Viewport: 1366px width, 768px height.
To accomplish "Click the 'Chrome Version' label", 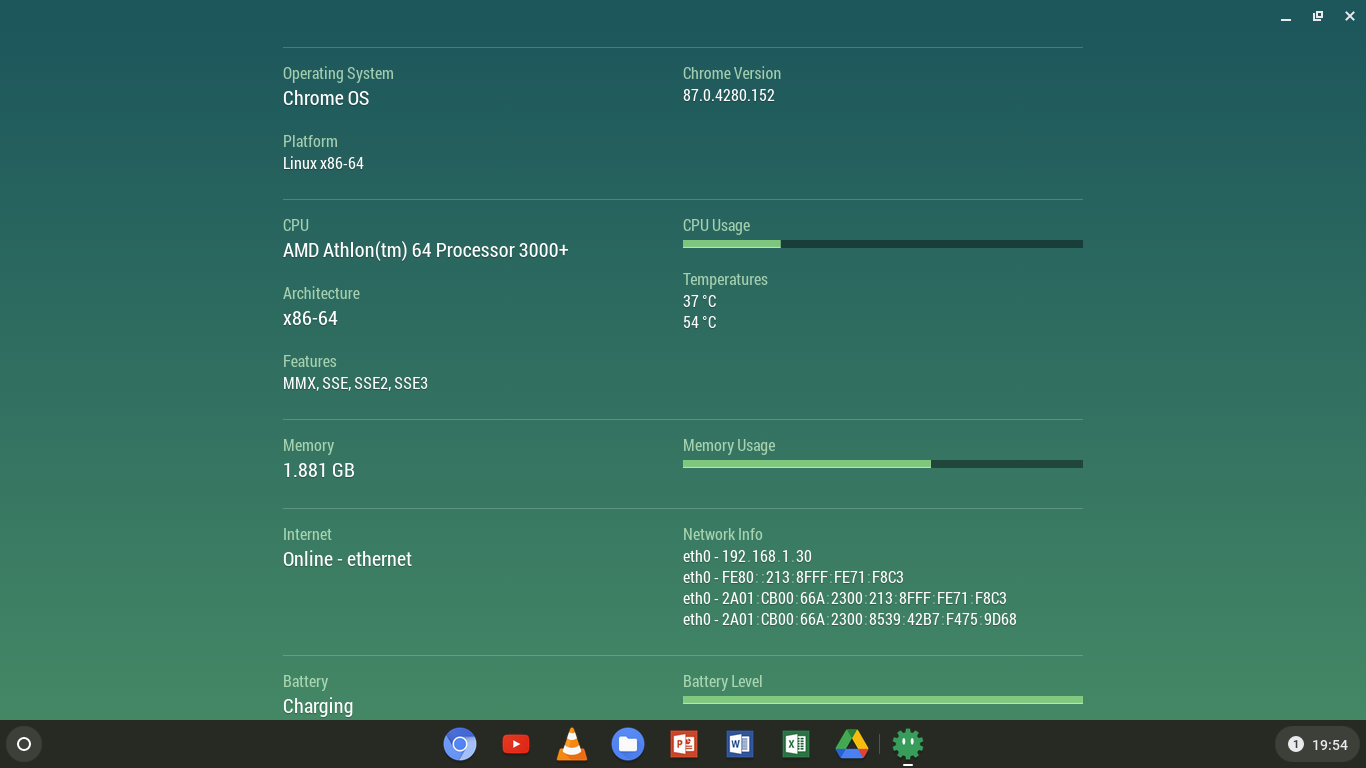I will (x=732, y=73).
